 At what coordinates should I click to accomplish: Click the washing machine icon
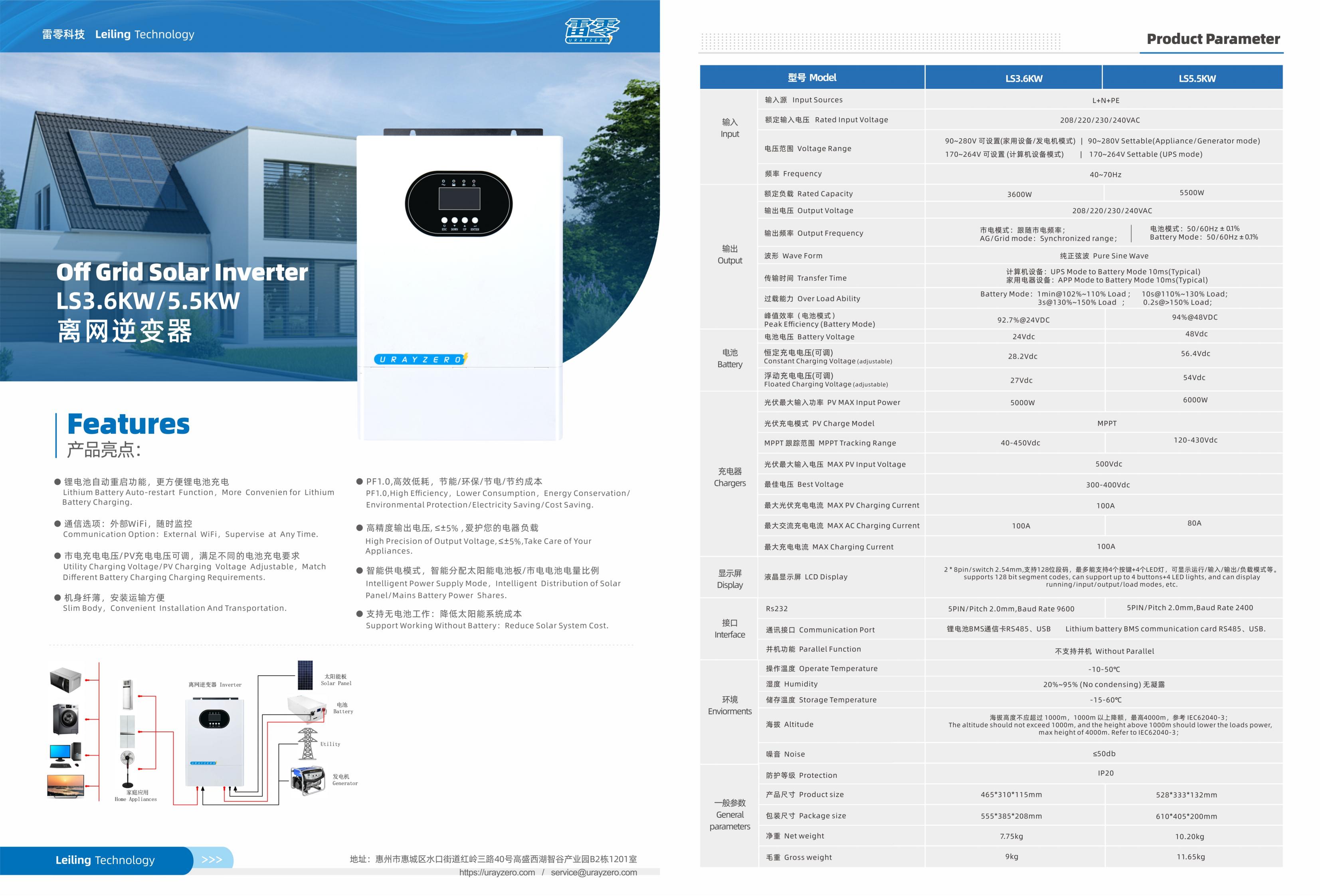pos(66,719)
